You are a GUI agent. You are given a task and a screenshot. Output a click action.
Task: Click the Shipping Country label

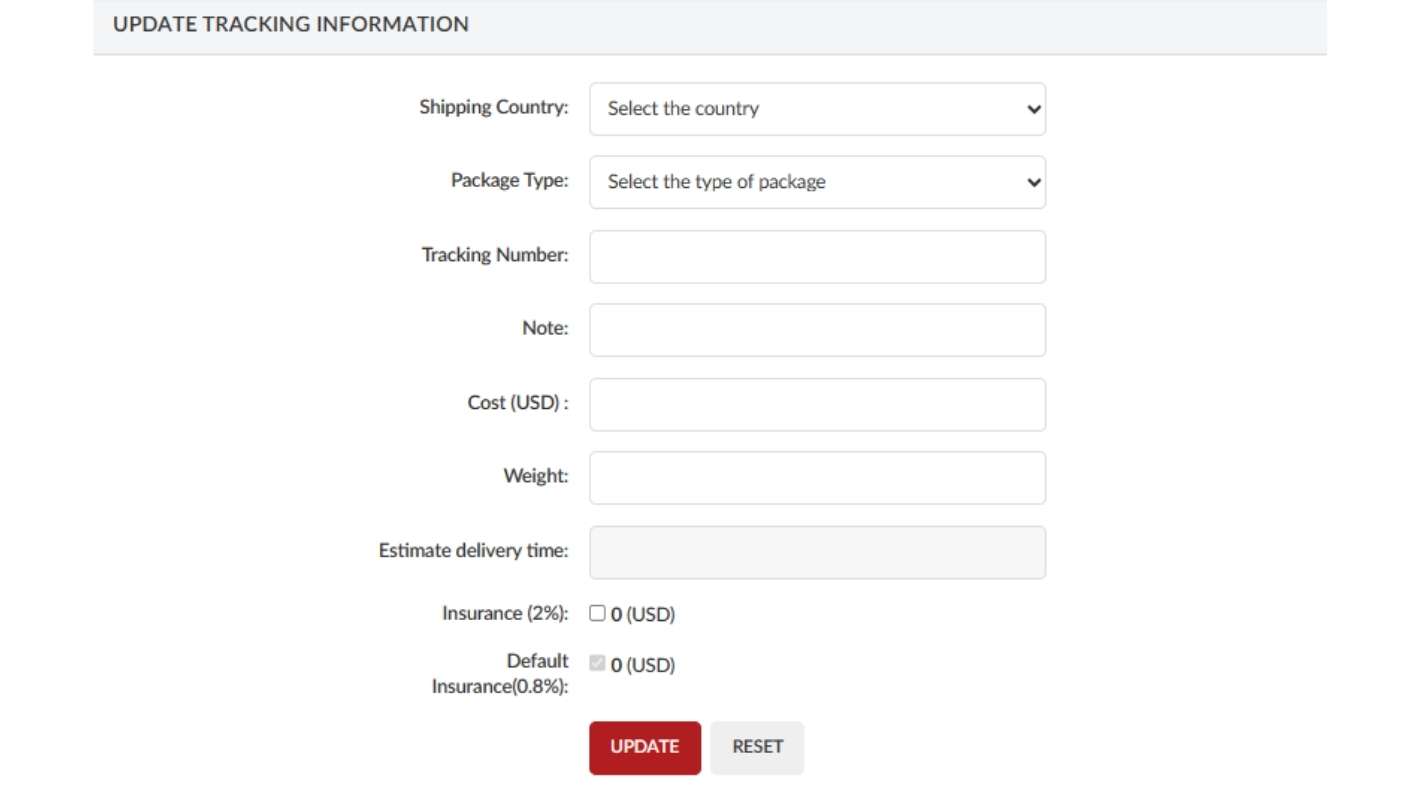tap(493, 107)
